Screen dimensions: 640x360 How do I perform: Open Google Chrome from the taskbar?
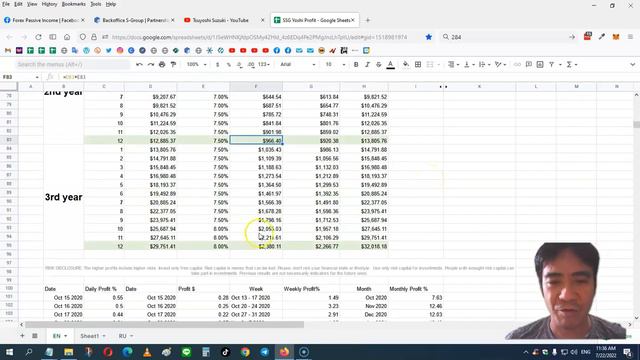(245, 352)
